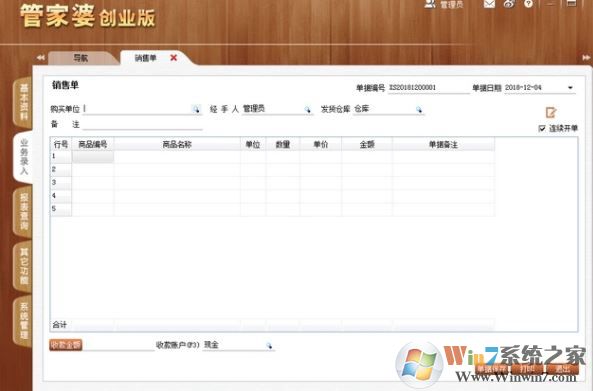Screen dimensions: 593x391
Task: Select row number 3 in the grid
Action: 61,183
